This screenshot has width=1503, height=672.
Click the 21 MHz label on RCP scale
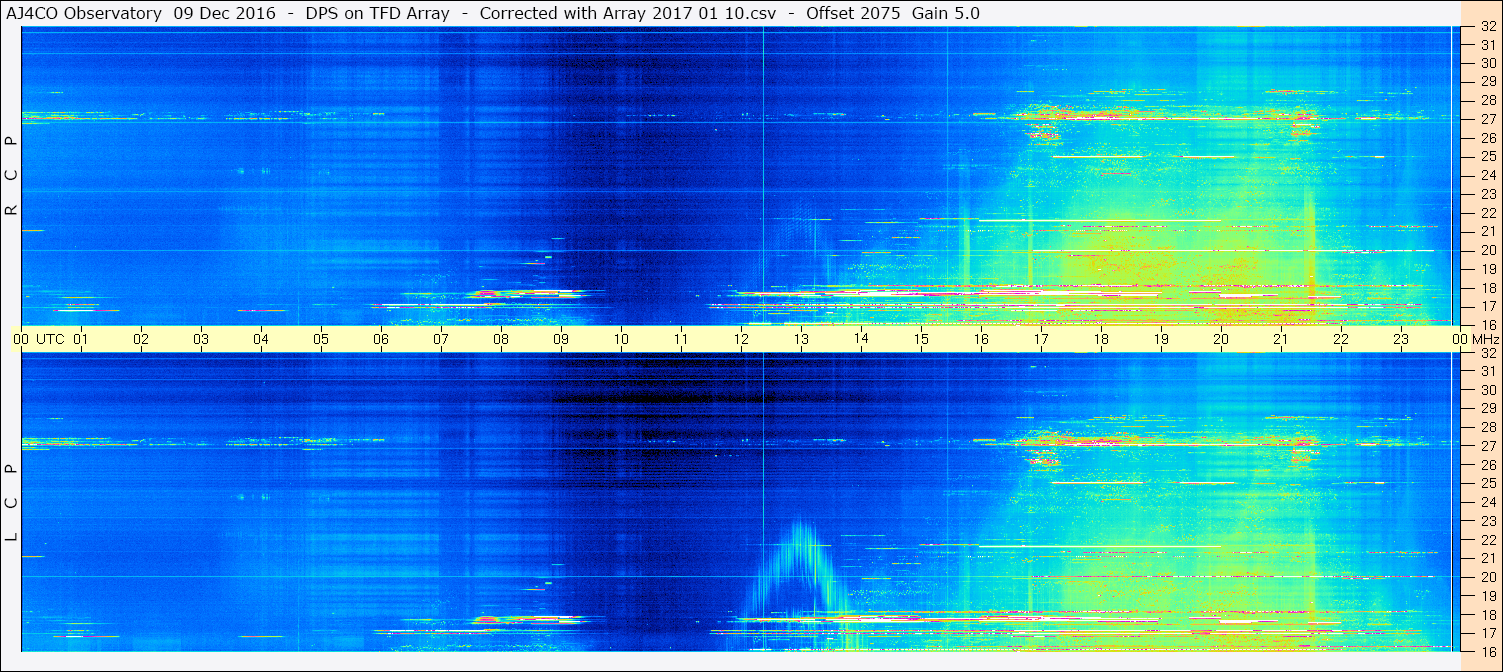(1487, 231)
